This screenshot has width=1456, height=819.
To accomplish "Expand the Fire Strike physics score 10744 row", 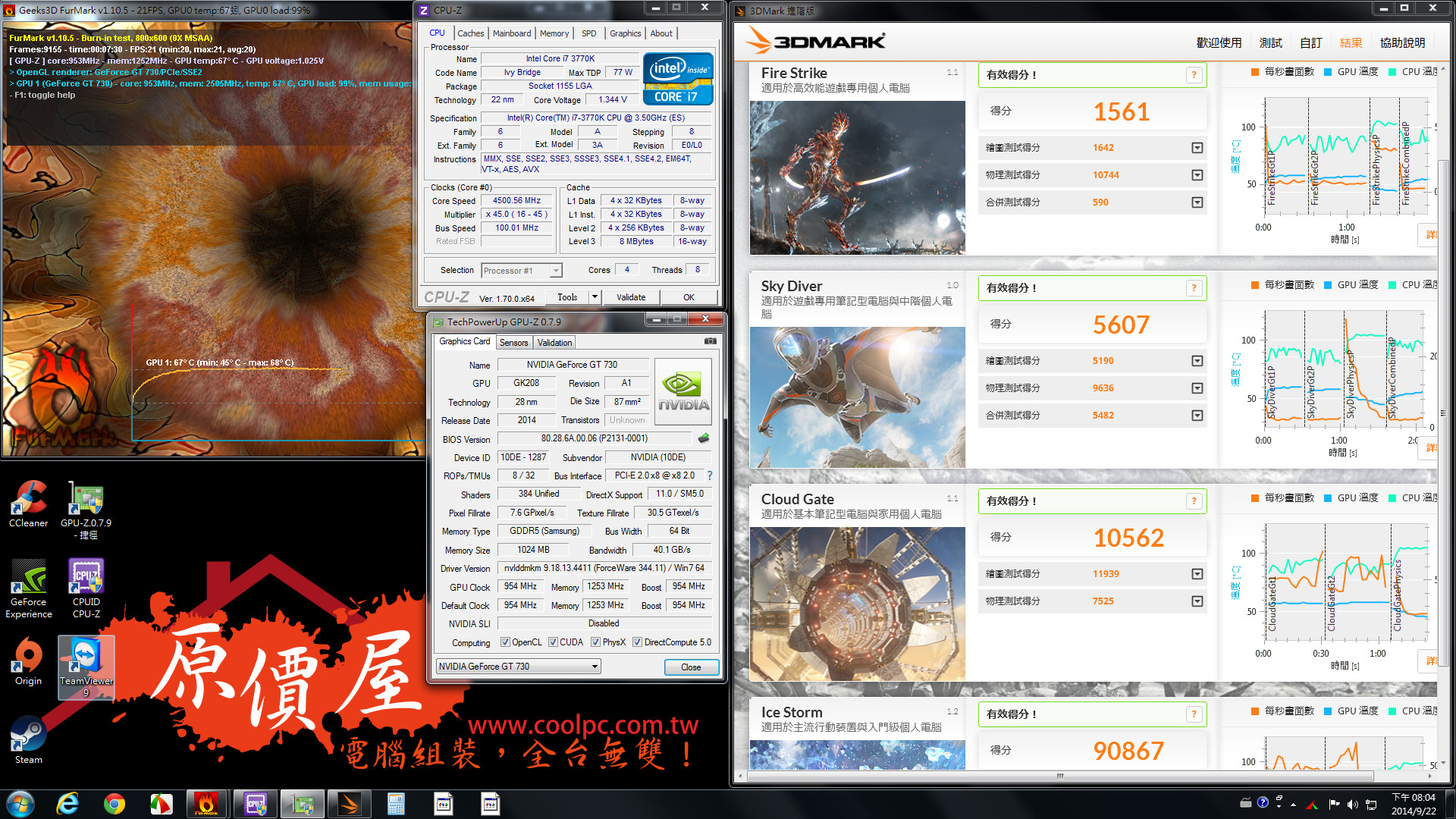I will click(1197, 175).
